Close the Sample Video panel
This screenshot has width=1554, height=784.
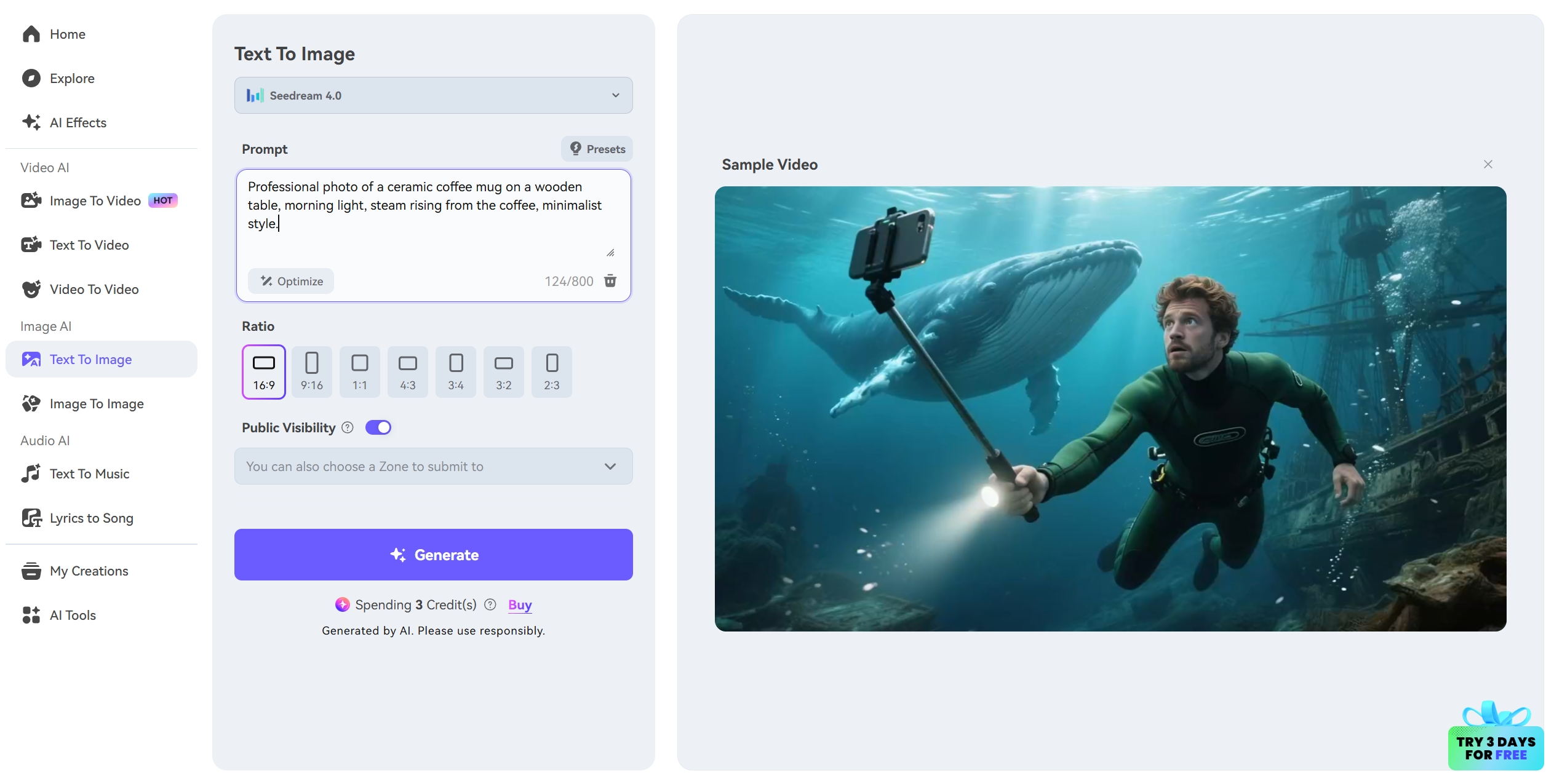pyautogui.click(x=1488, y=164)
